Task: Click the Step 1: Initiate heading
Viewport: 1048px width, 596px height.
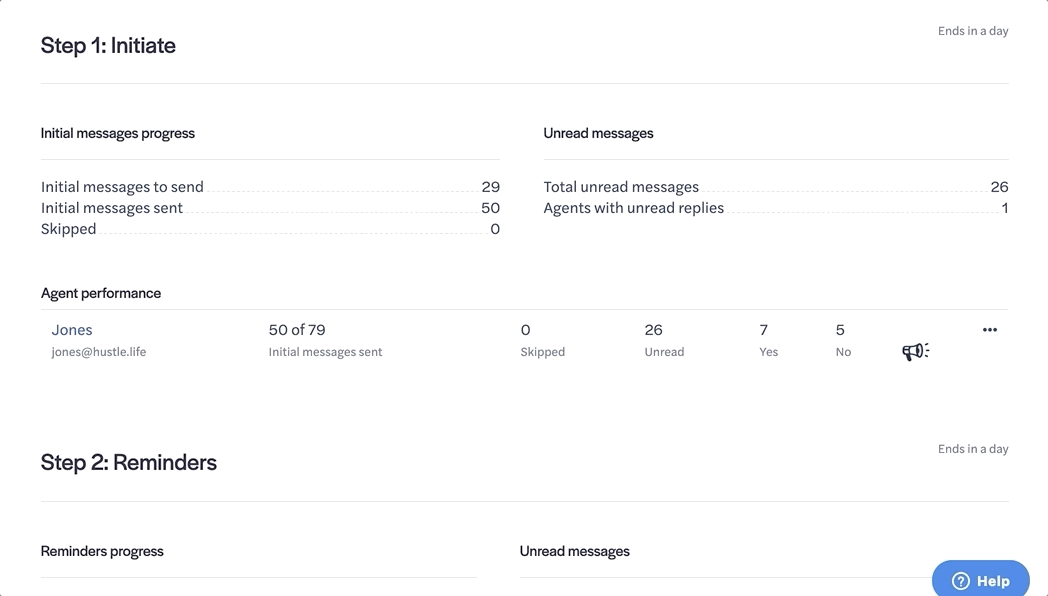Action: coord(108,45)
